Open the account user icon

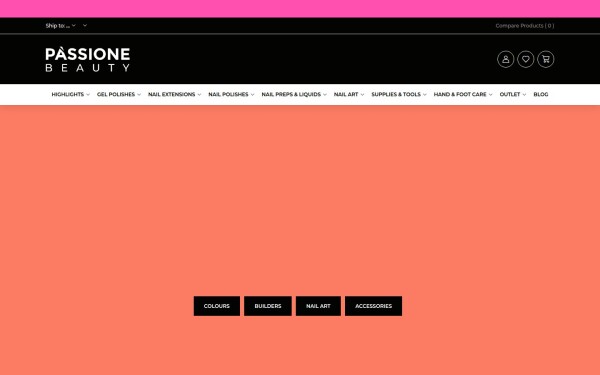(x=505, y=59)
